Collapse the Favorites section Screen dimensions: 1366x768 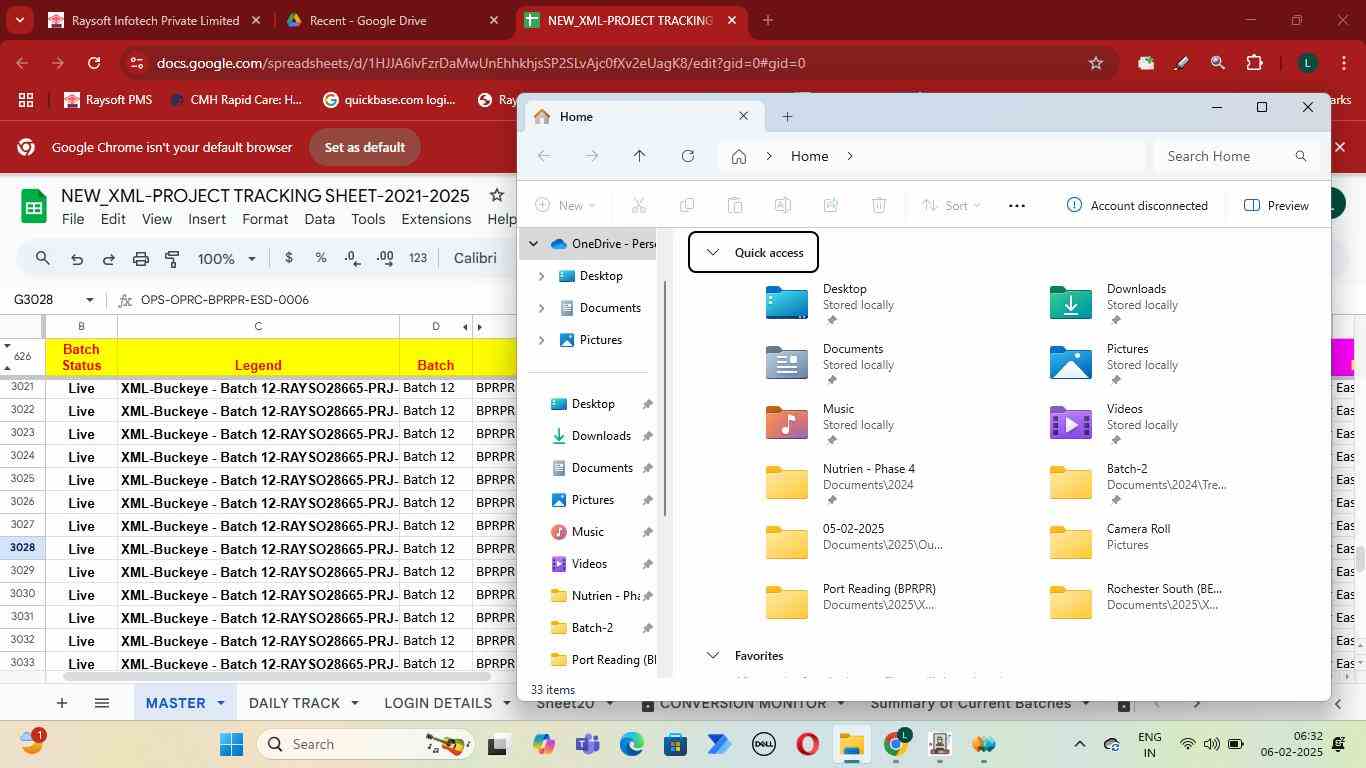pos(712,656)
